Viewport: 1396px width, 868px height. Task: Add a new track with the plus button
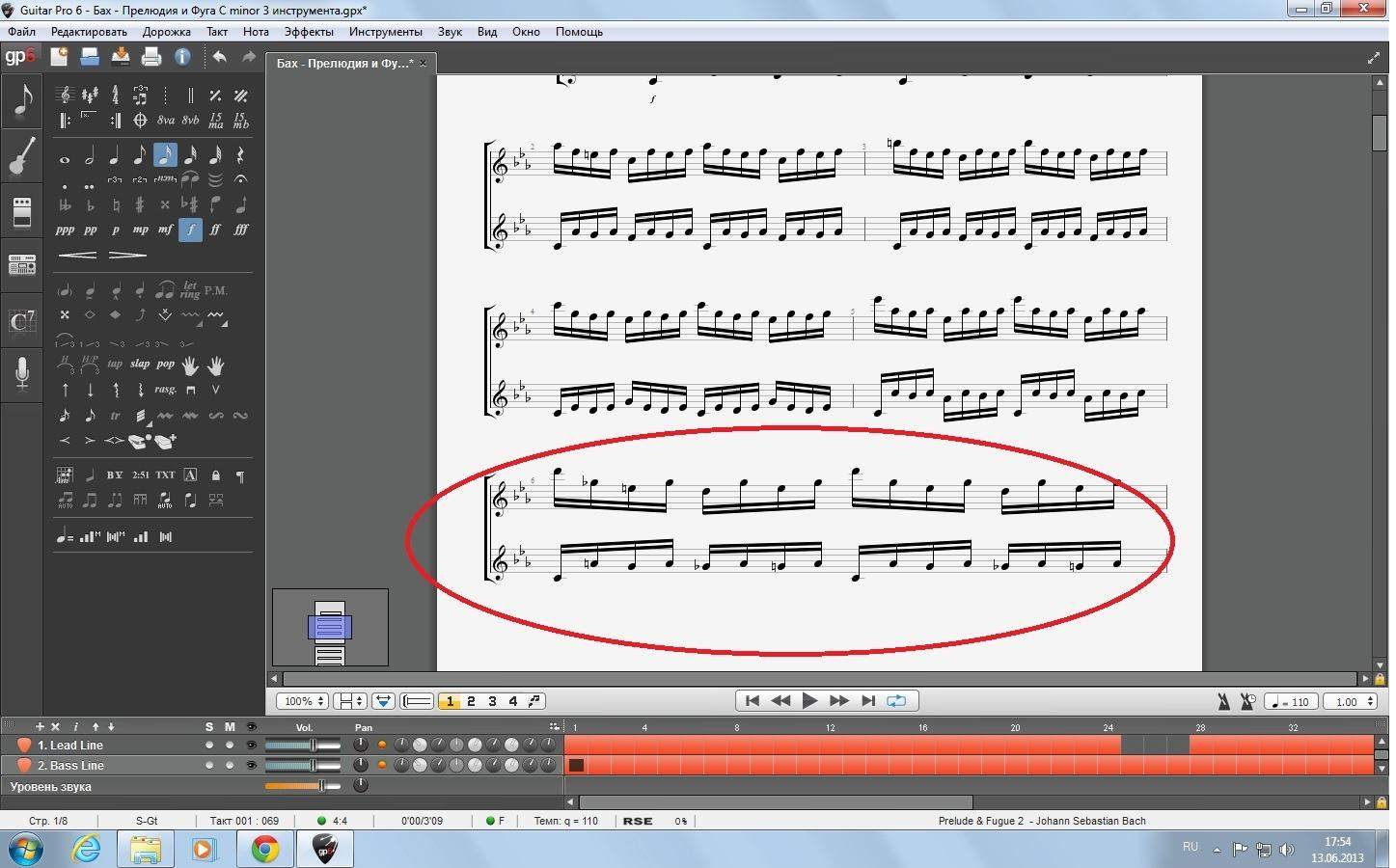[40, 727]
